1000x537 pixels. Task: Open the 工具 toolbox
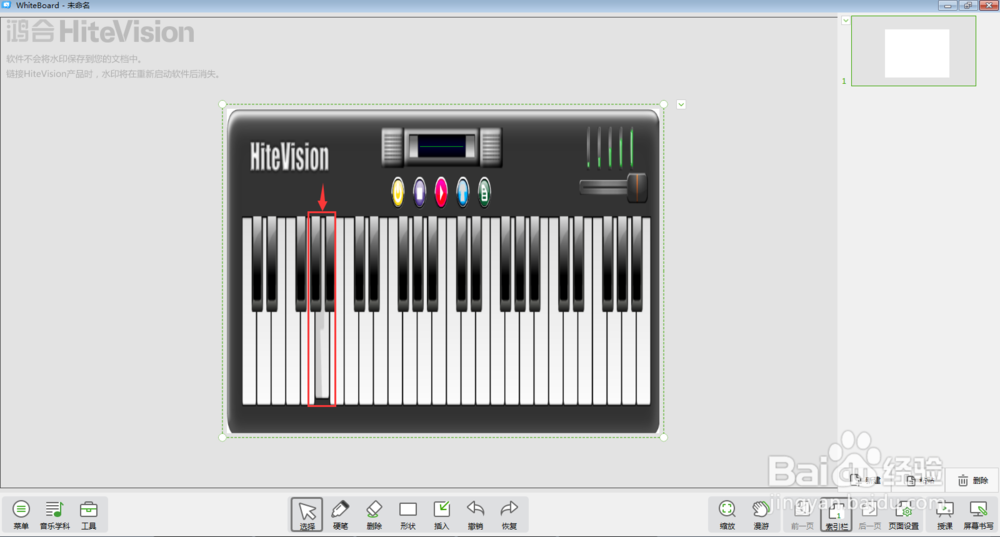pyautogui.click(x=89, y=514)
